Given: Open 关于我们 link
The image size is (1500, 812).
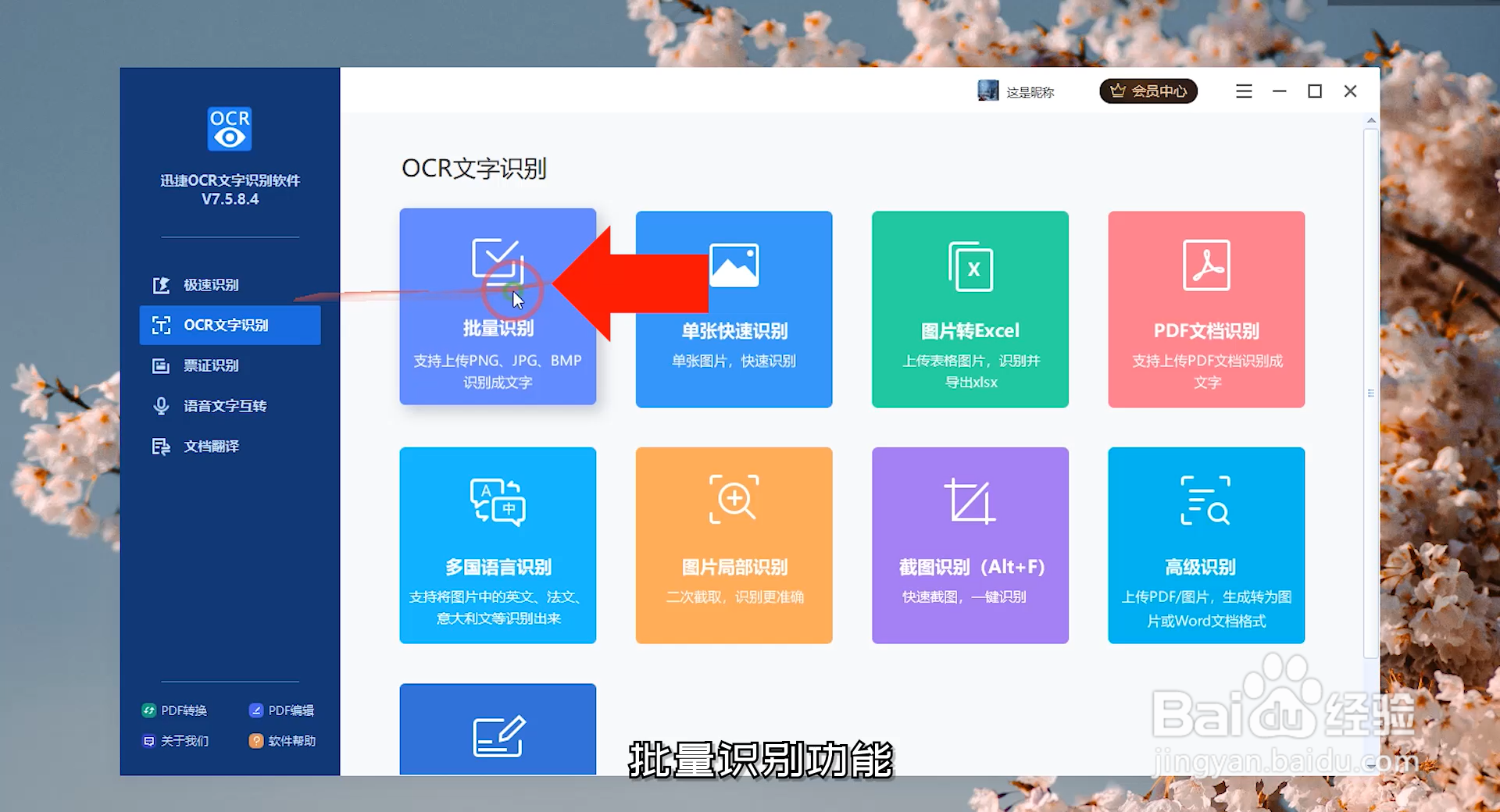Looking at the screenshot, I should (x=175, y=741).
